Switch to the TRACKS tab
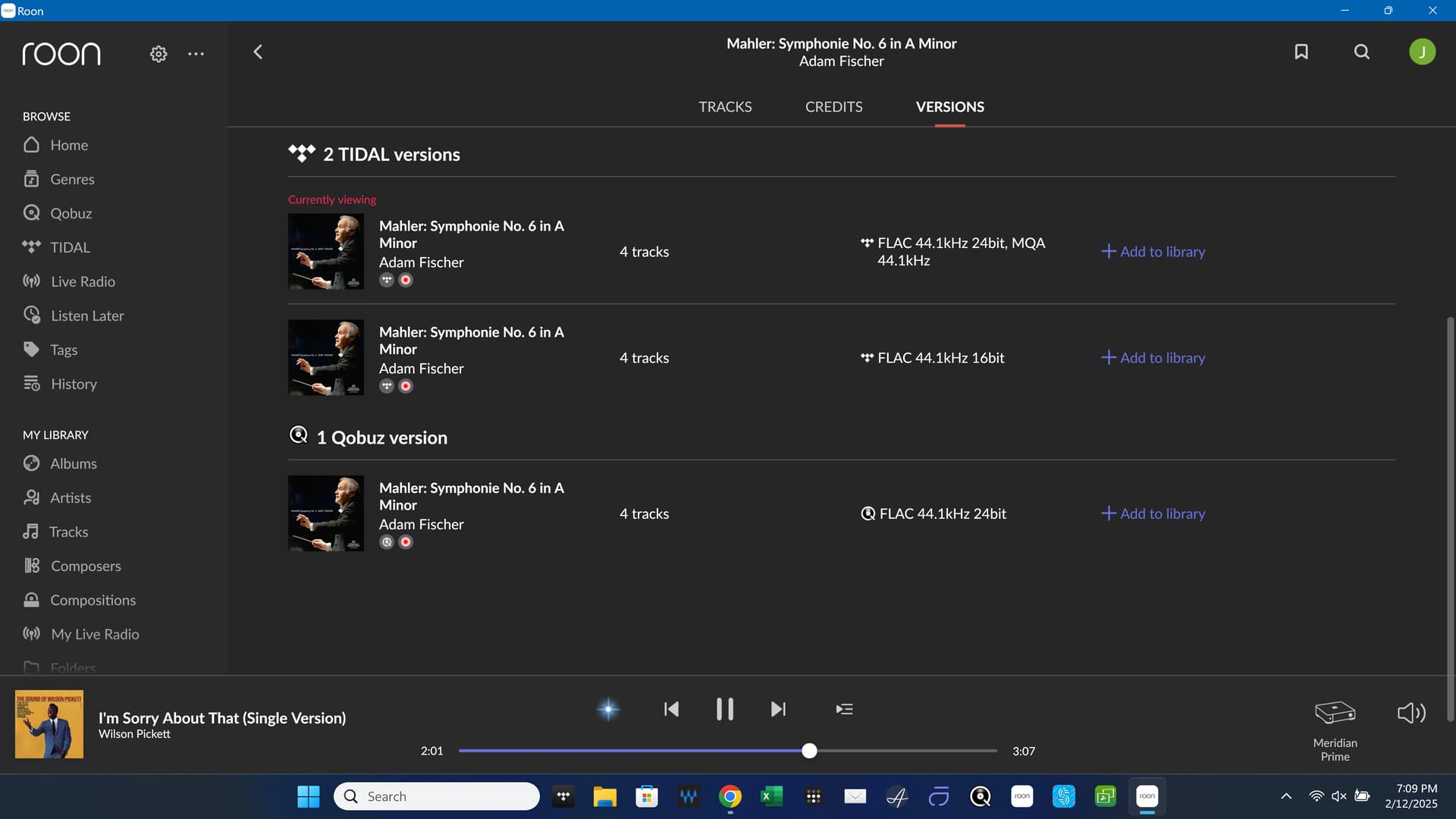 (725, 107)
